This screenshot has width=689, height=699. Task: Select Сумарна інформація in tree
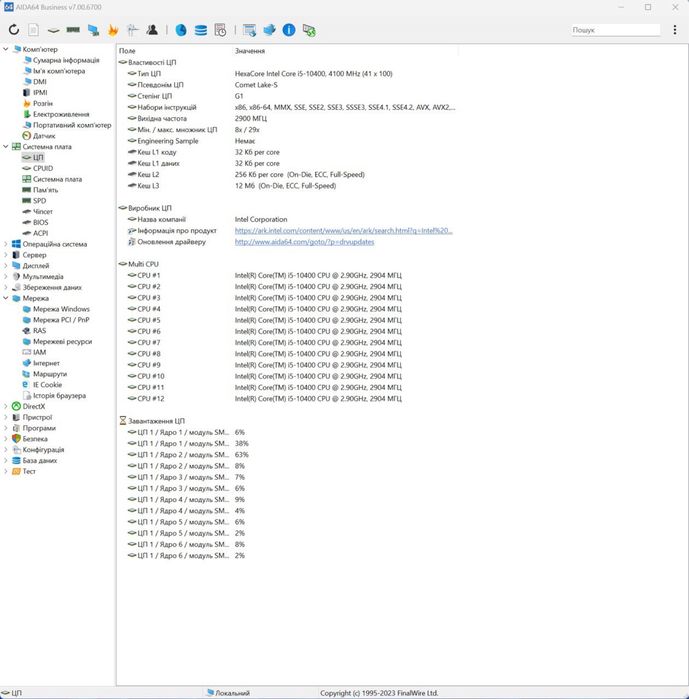click(66, 60)
